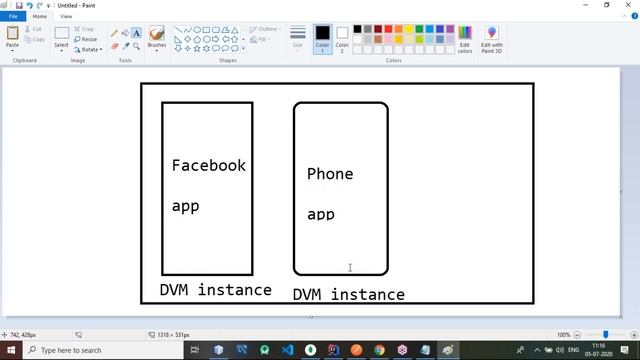Select the Rectangular selection tool
Image resolution: width=640 pixels, height=360 pixels.
(x=62, y=33)
